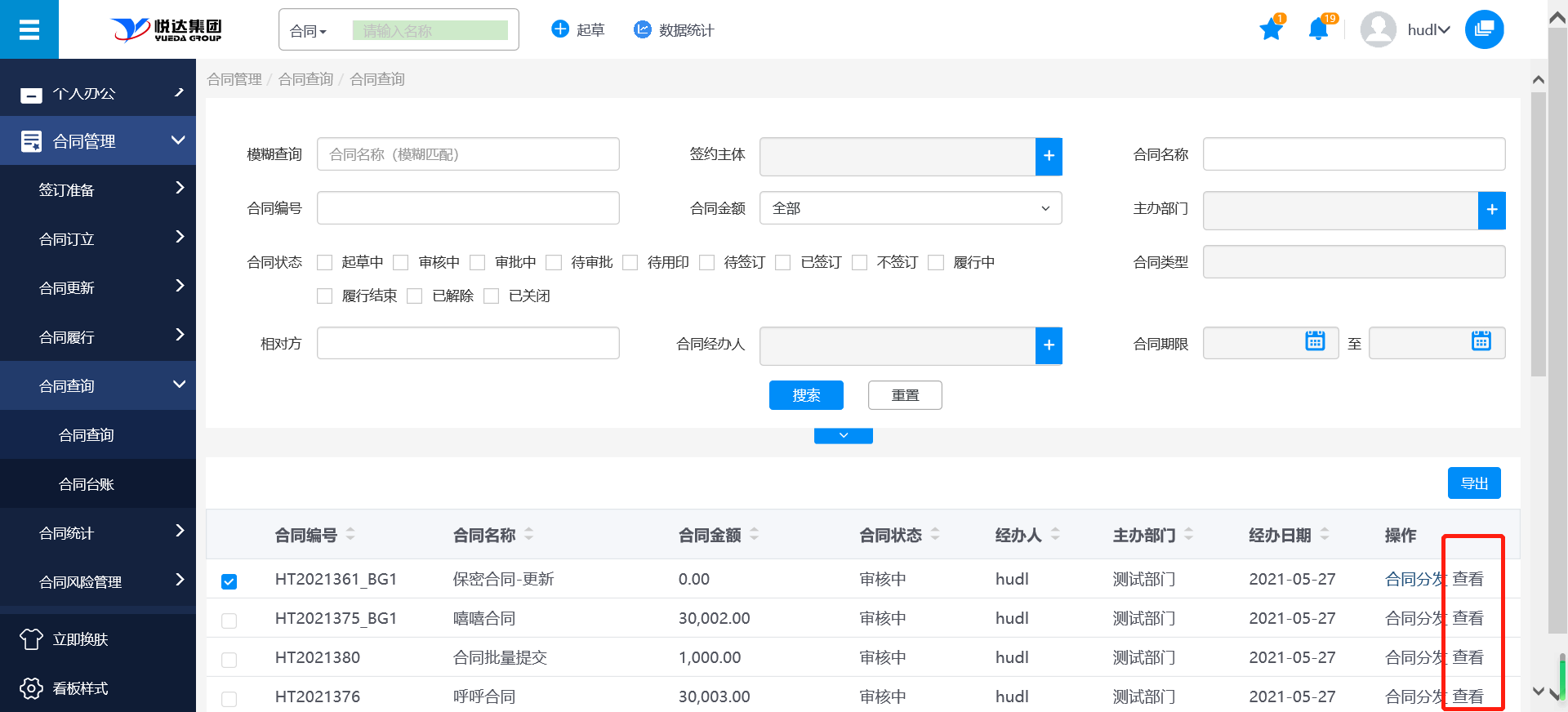Image resolution: width=1568 pixels, height=712 pixels.
Task: Uncheck row HT2021361_BG1 checkbox
Action: point(229,581)
